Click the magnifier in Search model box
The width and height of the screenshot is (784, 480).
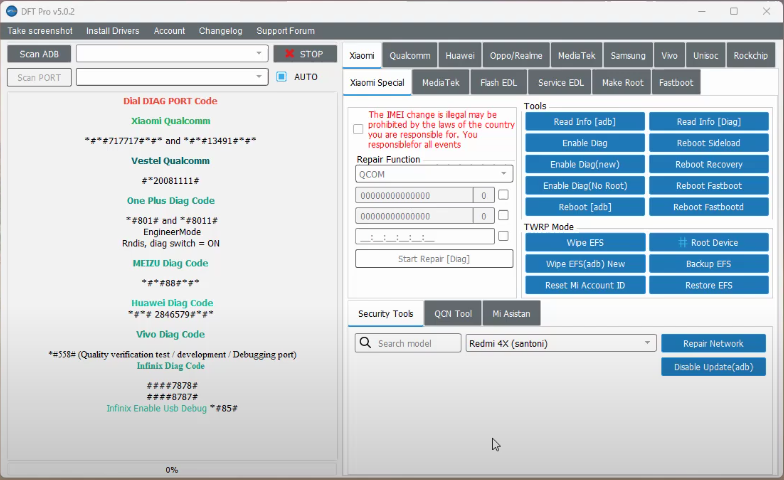tap(367, 344)
